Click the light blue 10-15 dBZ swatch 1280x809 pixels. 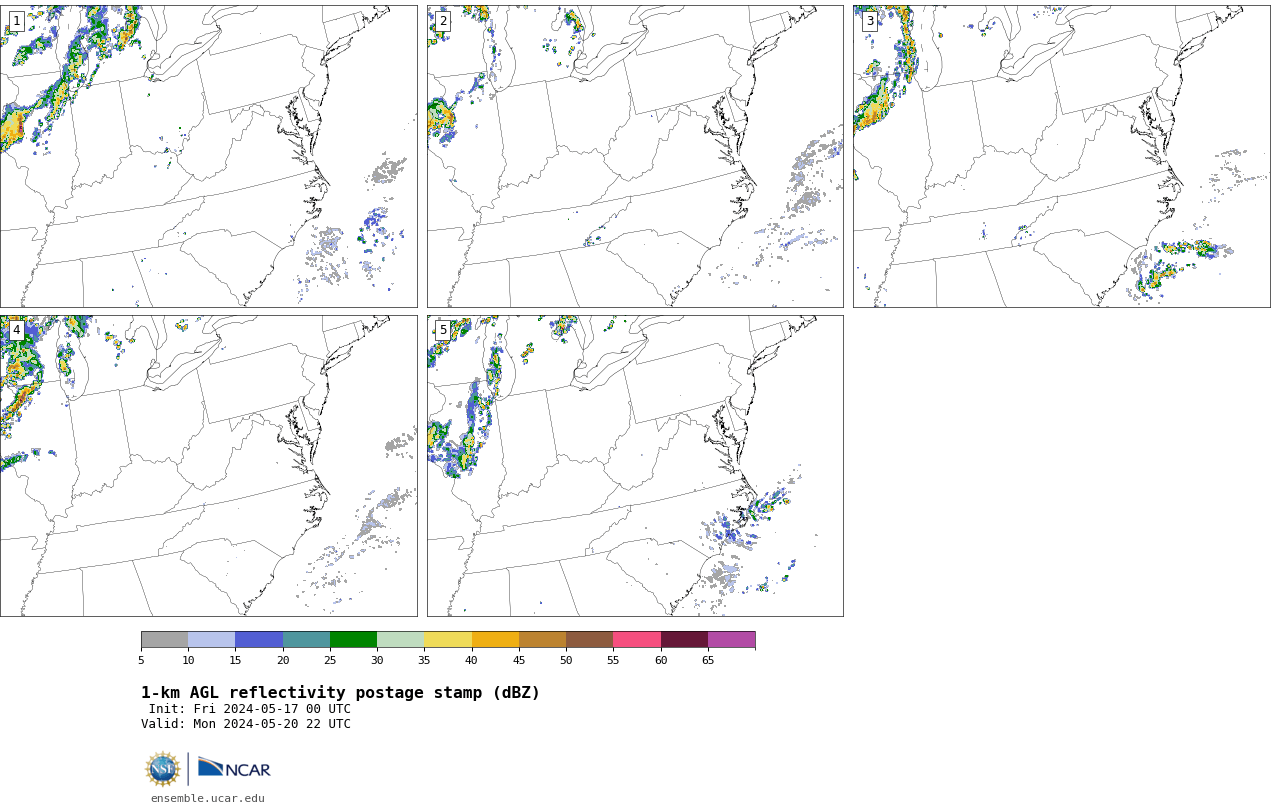[211, 640]
